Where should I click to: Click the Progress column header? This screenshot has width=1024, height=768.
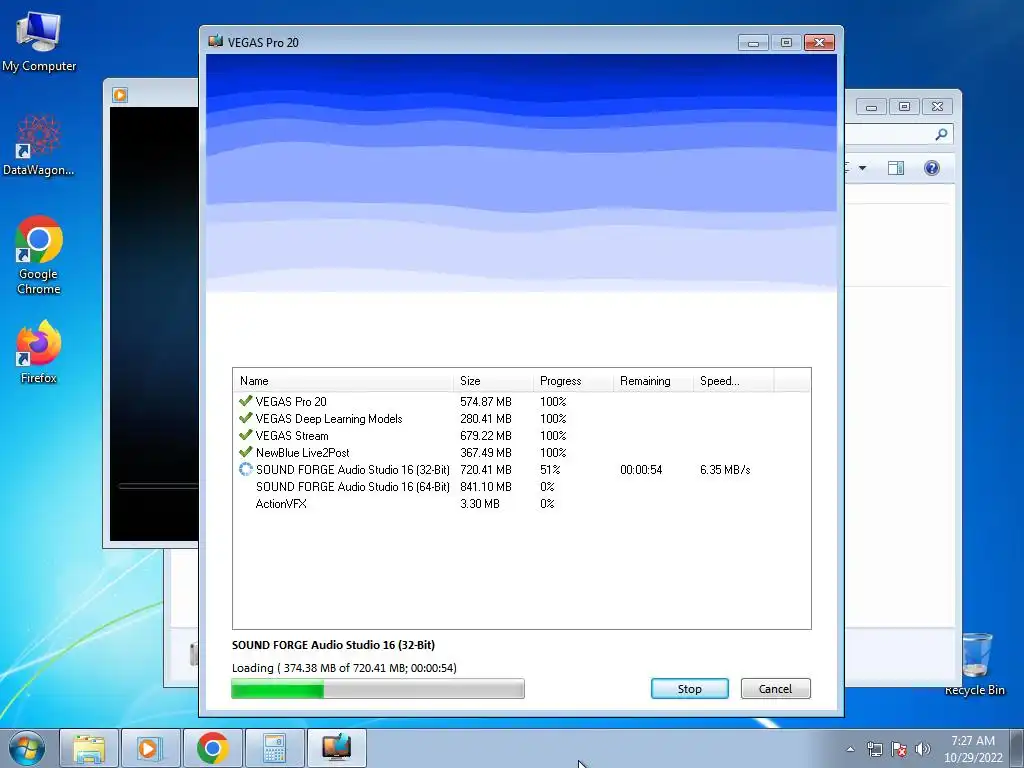[x=573, y=381]
